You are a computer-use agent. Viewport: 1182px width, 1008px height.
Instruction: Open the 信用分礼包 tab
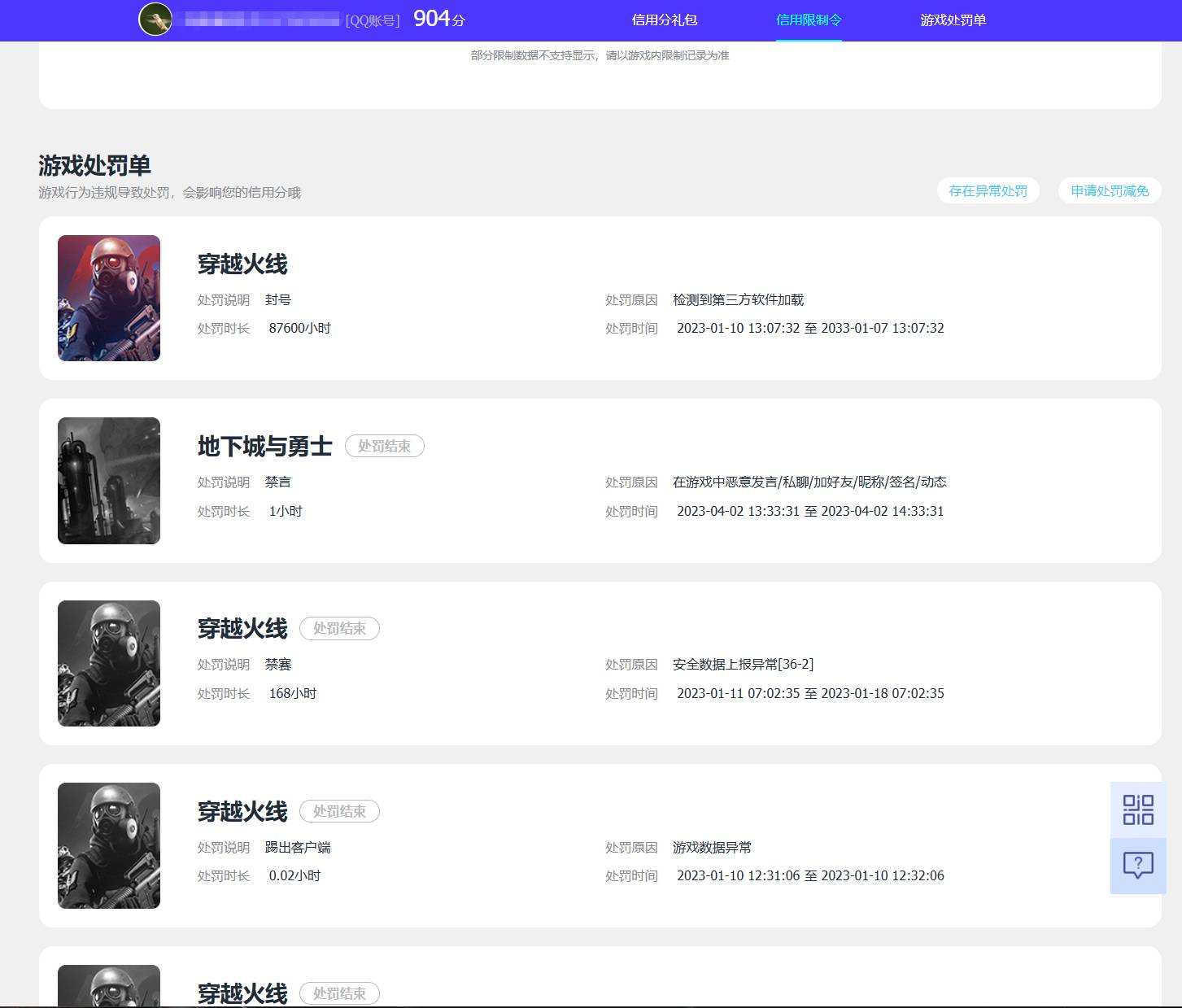click(665, 20)
